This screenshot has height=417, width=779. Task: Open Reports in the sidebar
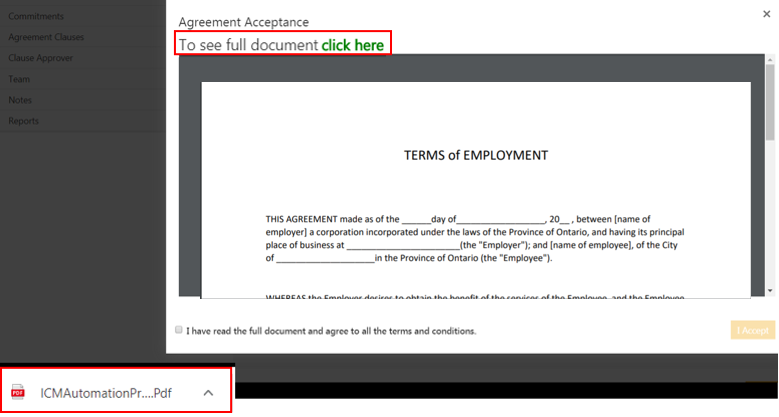tap(23, 121)
